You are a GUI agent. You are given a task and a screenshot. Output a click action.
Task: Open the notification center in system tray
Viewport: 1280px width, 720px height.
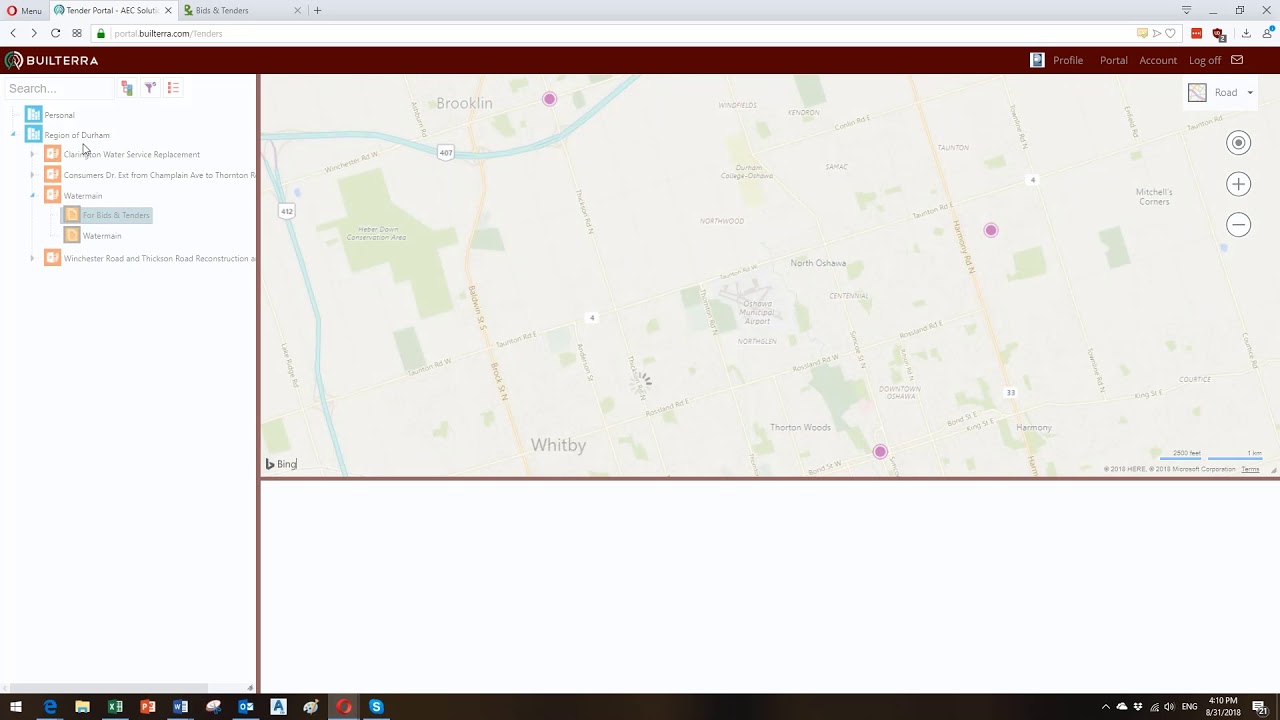pyautogui.click(x=1260, y=707)
